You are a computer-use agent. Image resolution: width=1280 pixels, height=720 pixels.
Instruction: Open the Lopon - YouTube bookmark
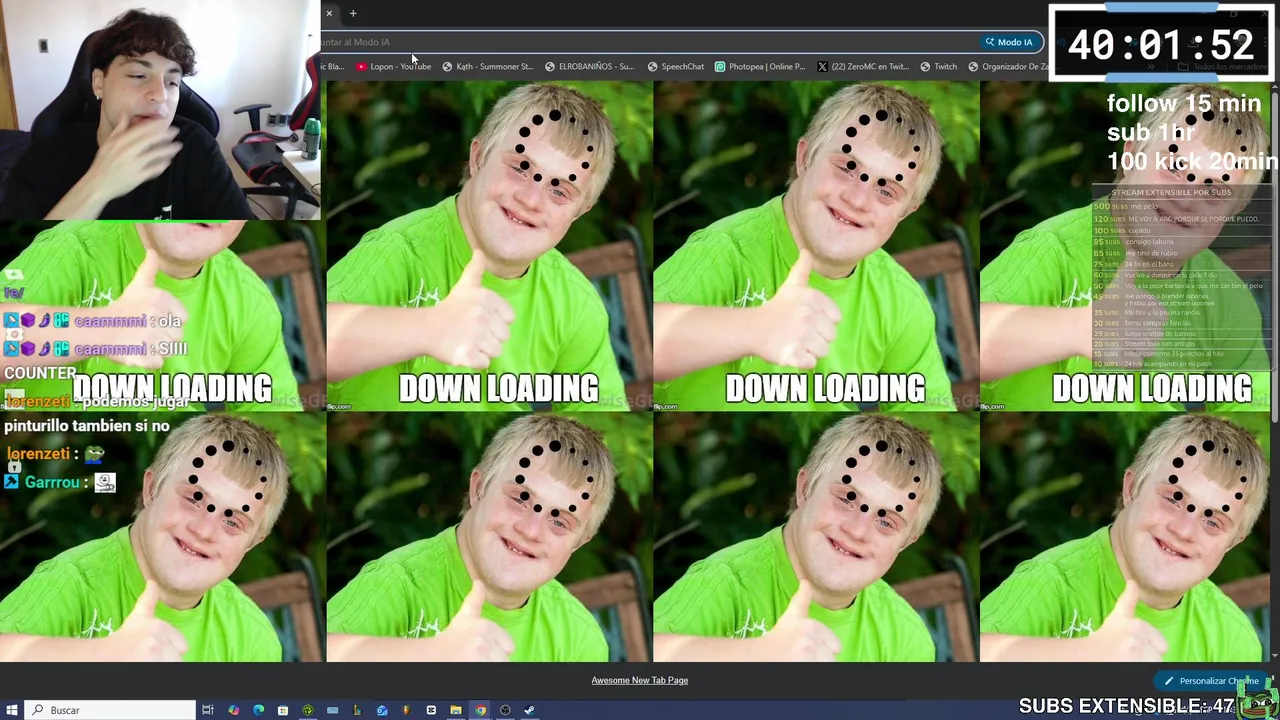pos(394,66)
